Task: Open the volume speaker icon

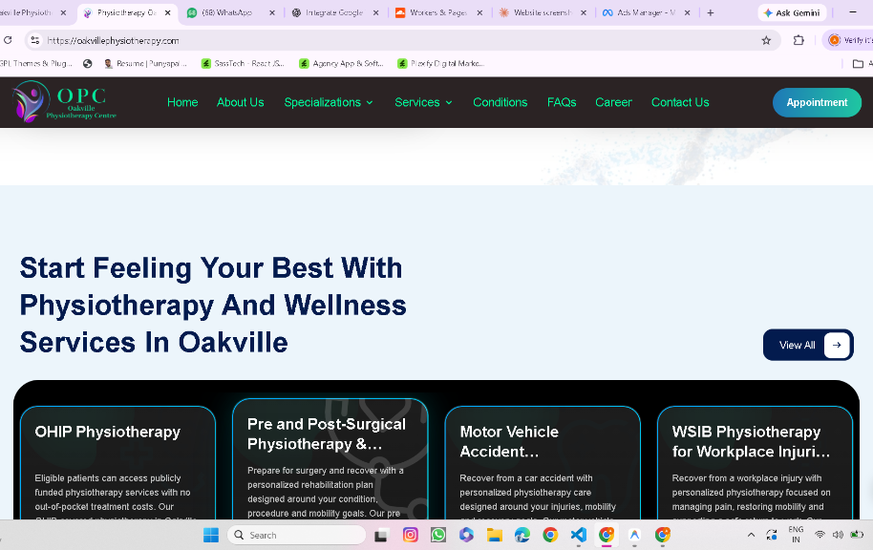Action: pyautogui.click(x=837, y=535)
